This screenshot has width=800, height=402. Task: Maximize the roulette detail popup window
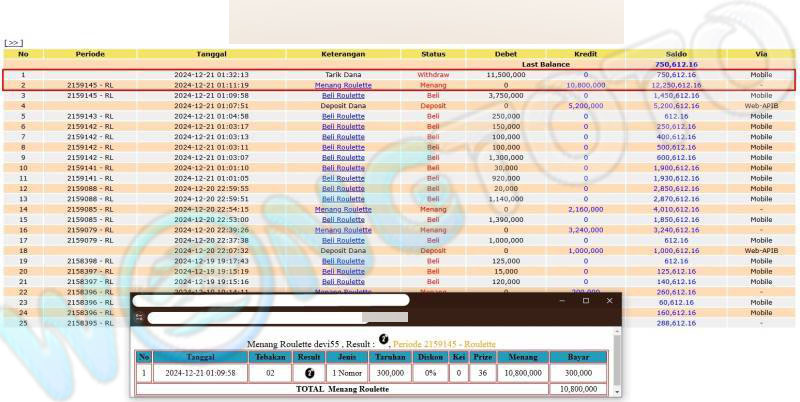[585, 300]
